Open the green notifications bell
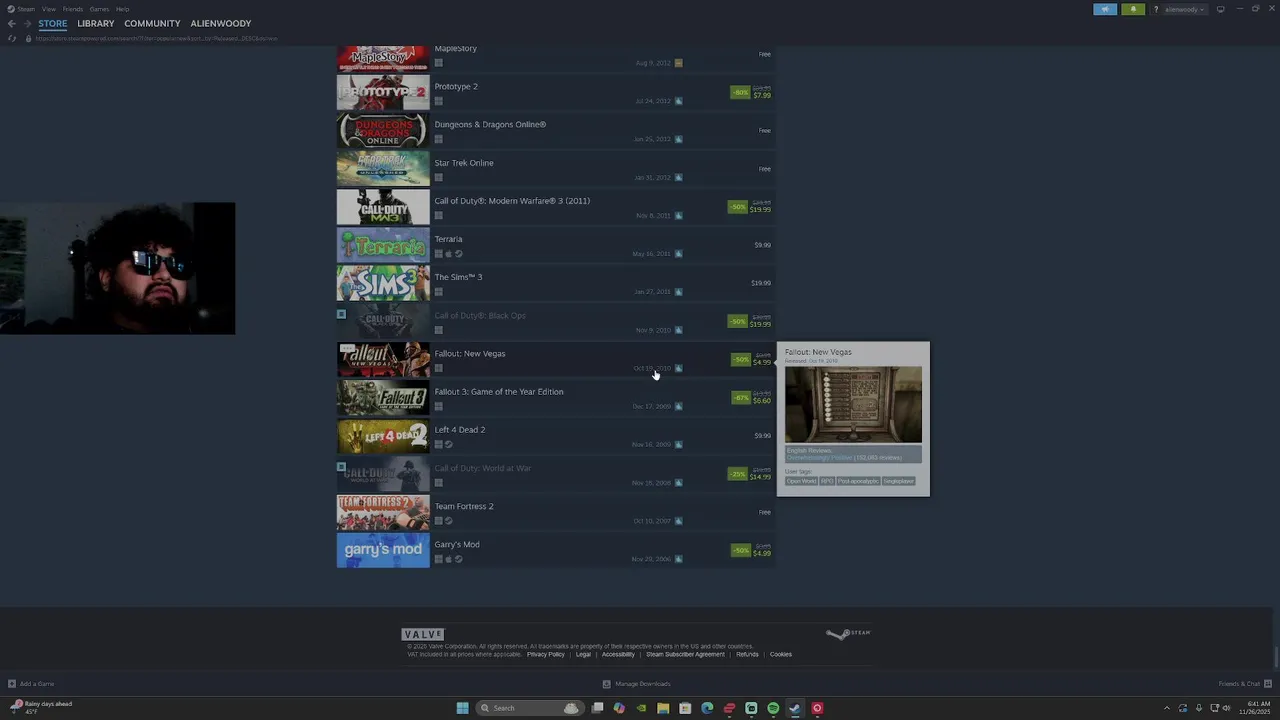This screenshot has width=1280, height=720. 1133,9
